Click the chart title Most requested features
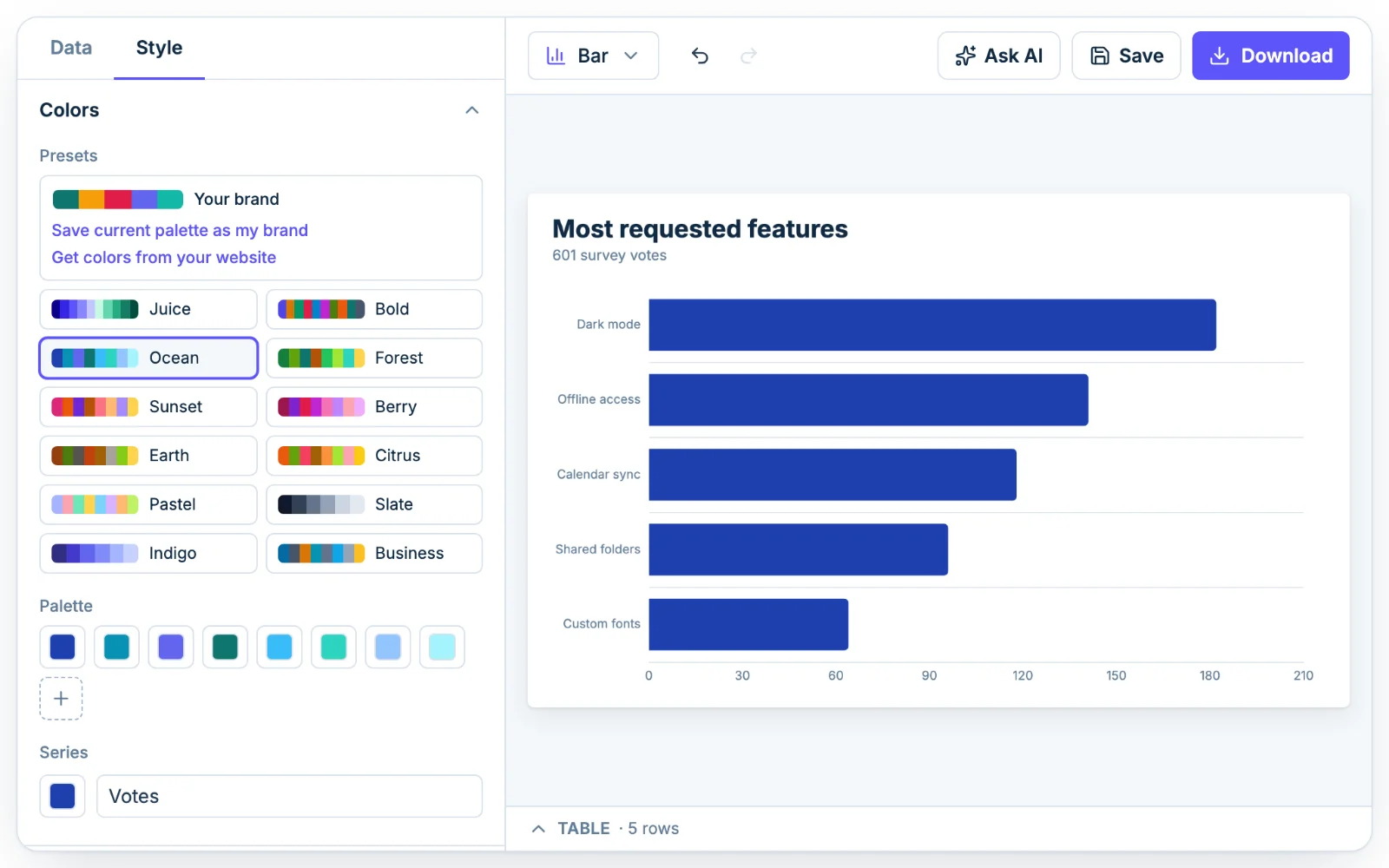1389x868 pixels. (x=700, y=228)
